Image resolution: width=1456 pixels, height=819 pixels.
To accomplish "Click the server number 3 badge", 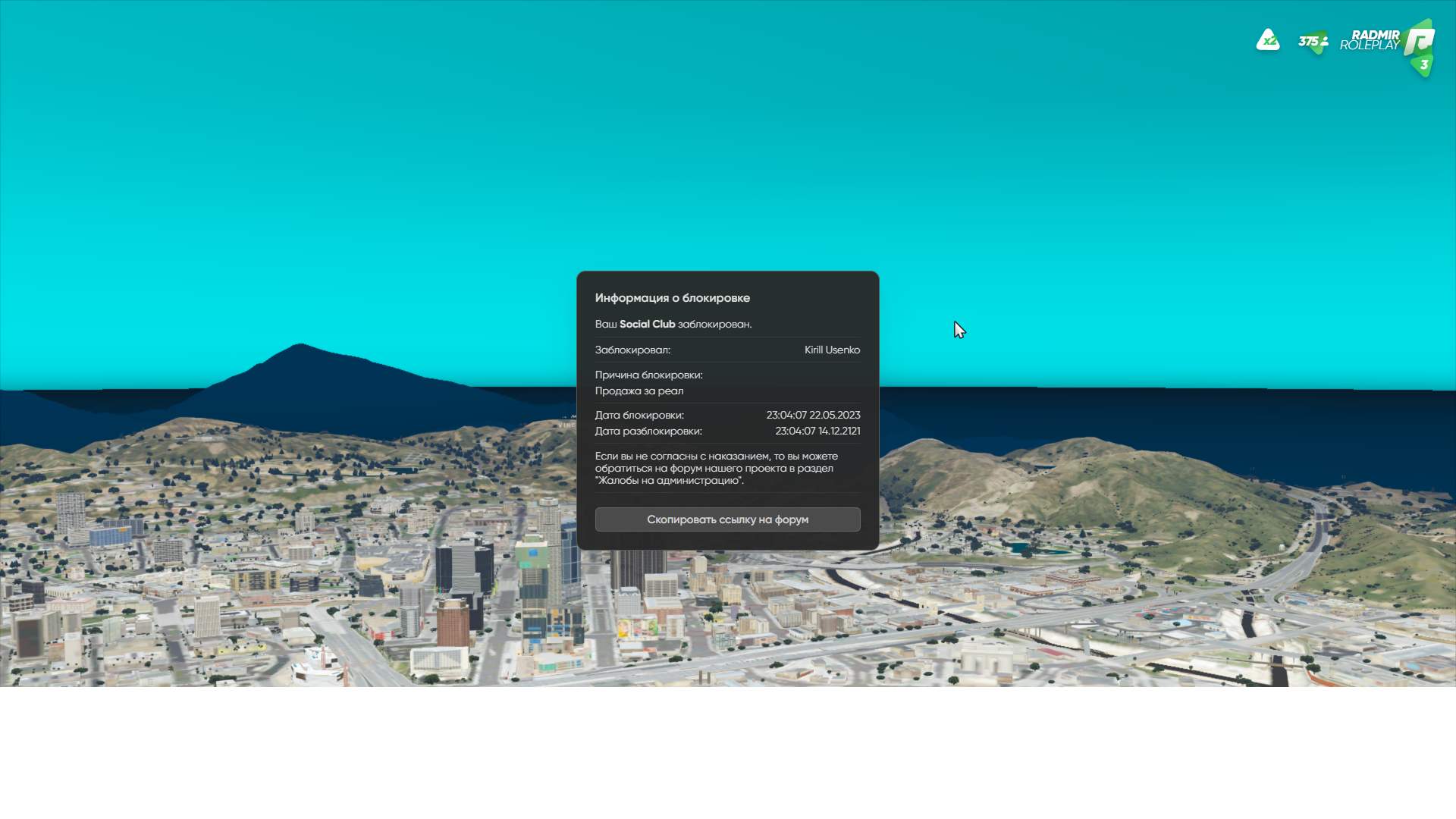I will pos(1423,65).
